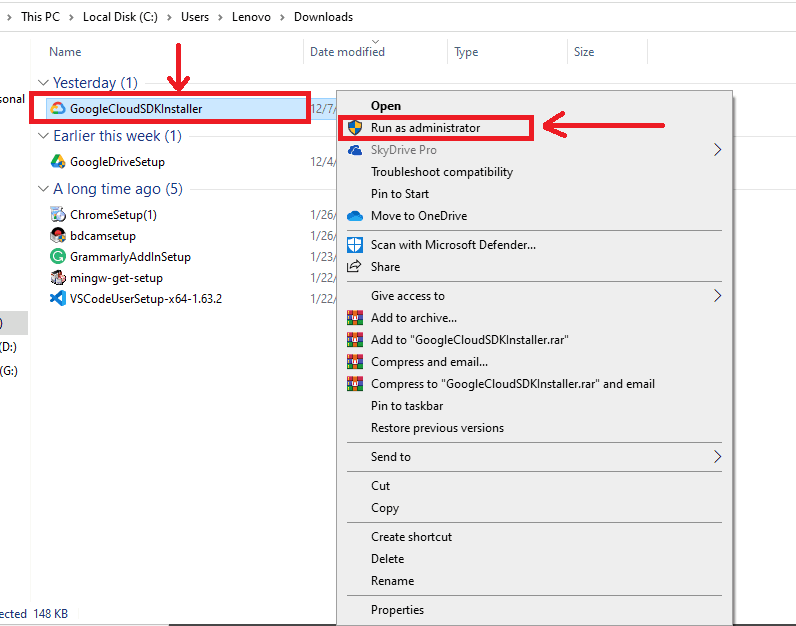The height and width of the screenshot is (626, 796).
Task: Expand the Send to submenu arrow
Action: 717,457
